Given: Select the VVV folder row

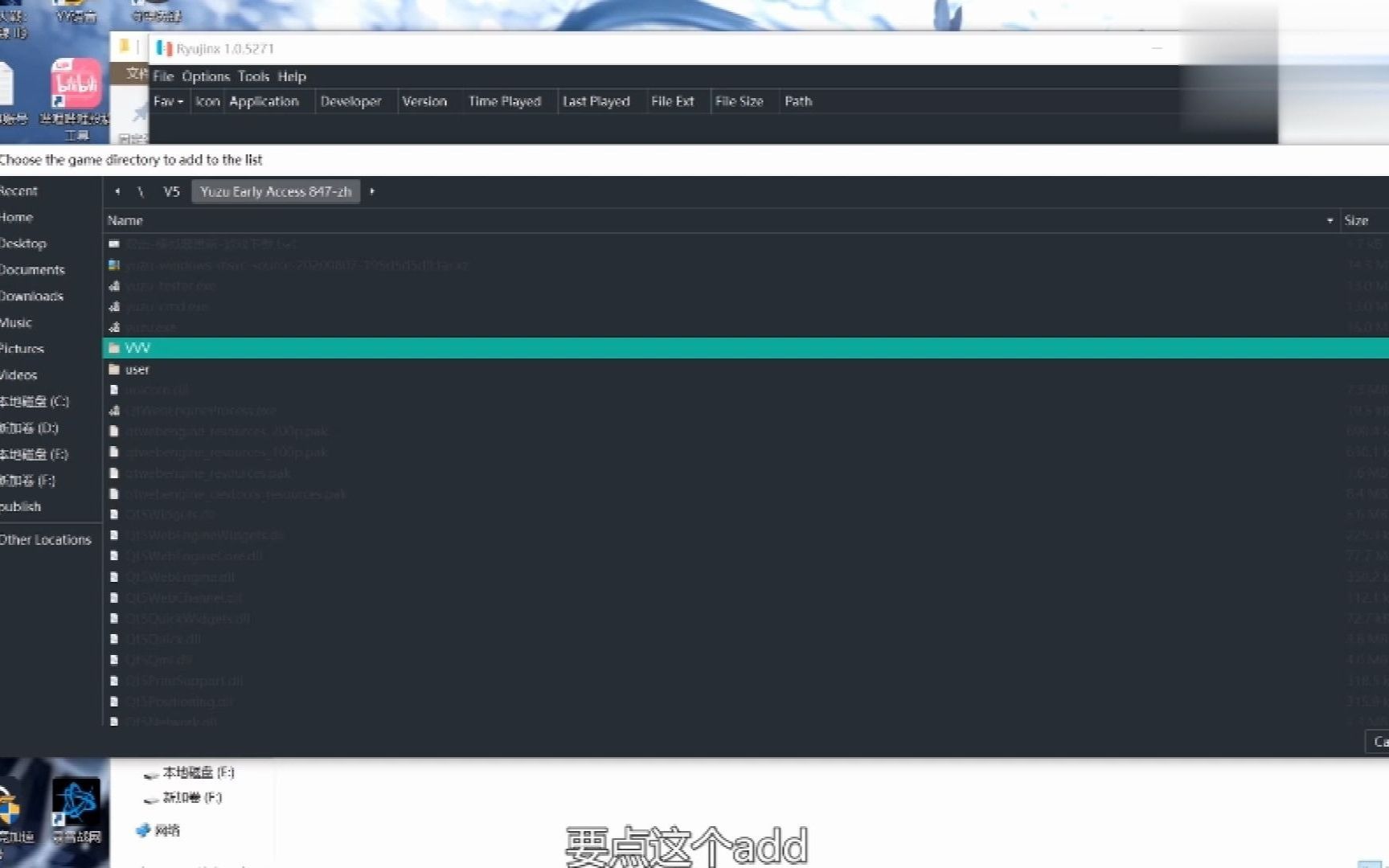Looking at the screenshot, I should point(745,348).
